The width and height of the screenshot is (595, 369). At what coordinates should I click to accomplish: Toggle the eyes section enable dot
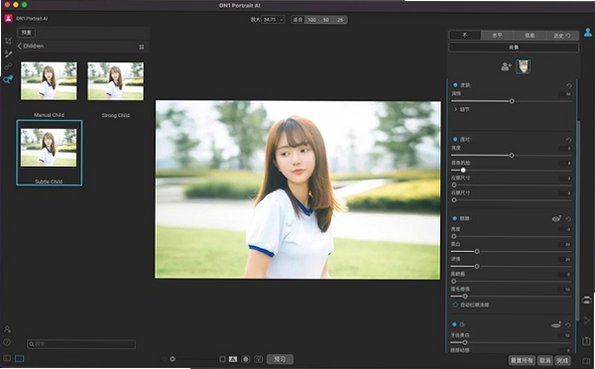[x=455, y=219]
